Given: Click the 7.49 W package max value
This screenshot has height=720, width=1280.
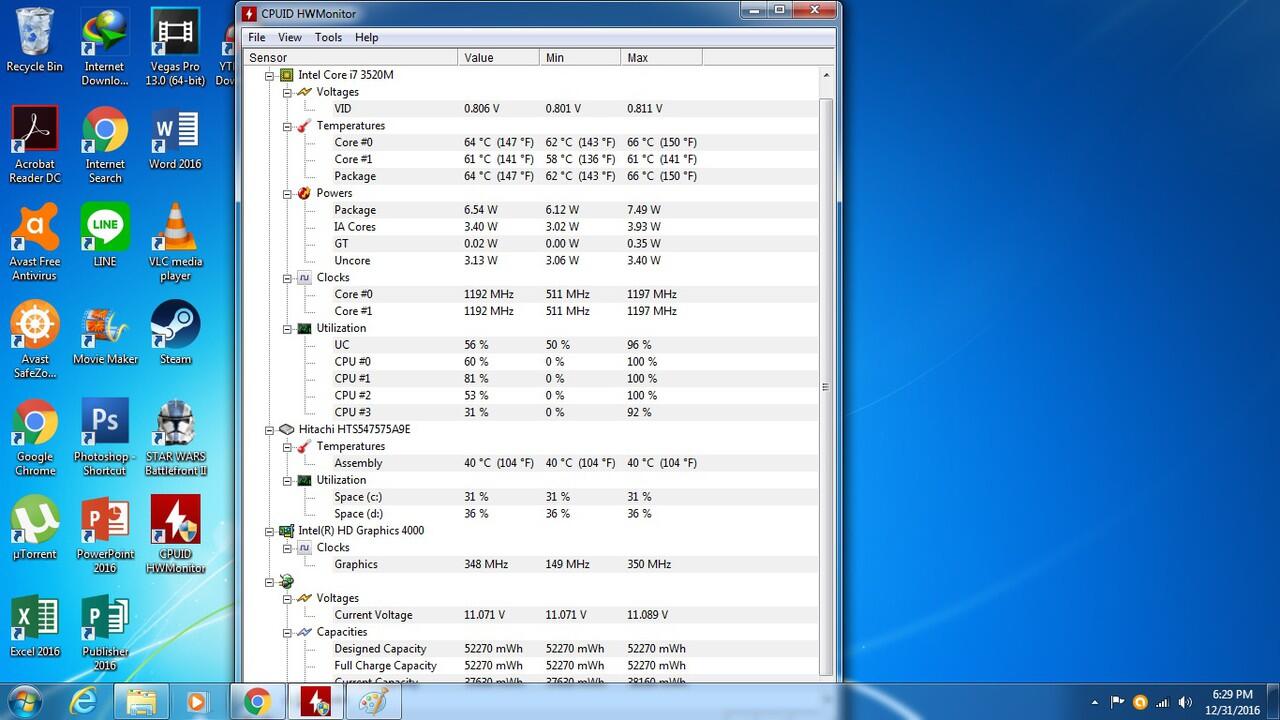Looking at the screenshot, I should tap(644, 210).
